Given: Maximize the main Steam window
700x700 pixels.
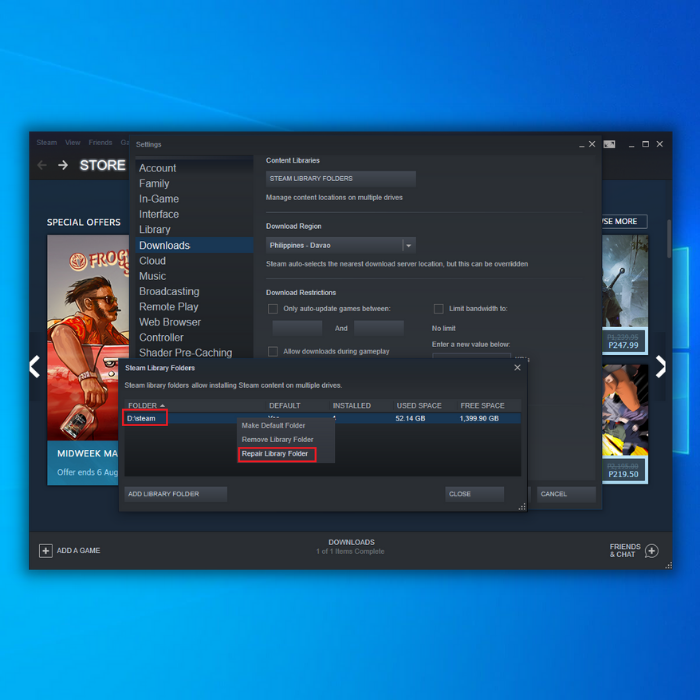Looking at the screenshot, I should [x=645, y=144].
